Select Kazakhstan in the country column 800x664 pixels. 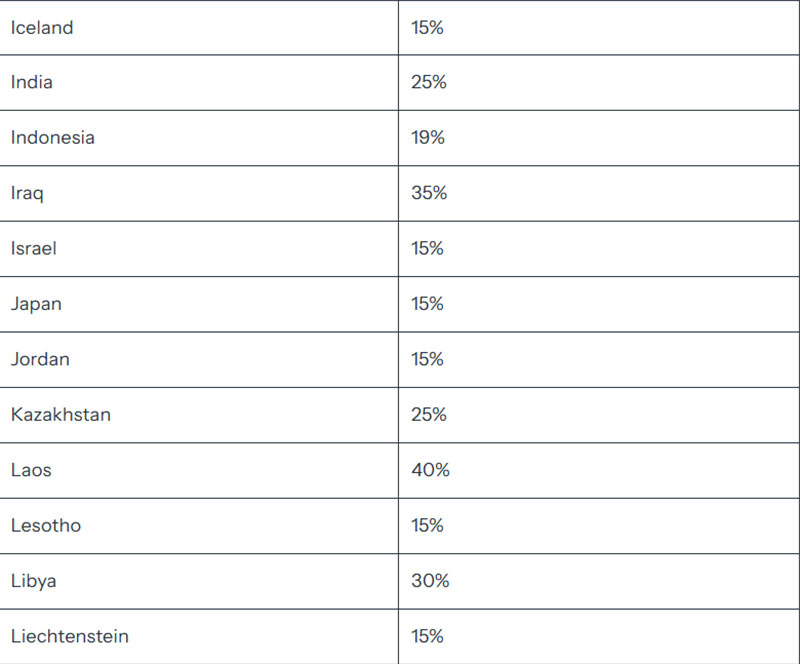point(61,414)
